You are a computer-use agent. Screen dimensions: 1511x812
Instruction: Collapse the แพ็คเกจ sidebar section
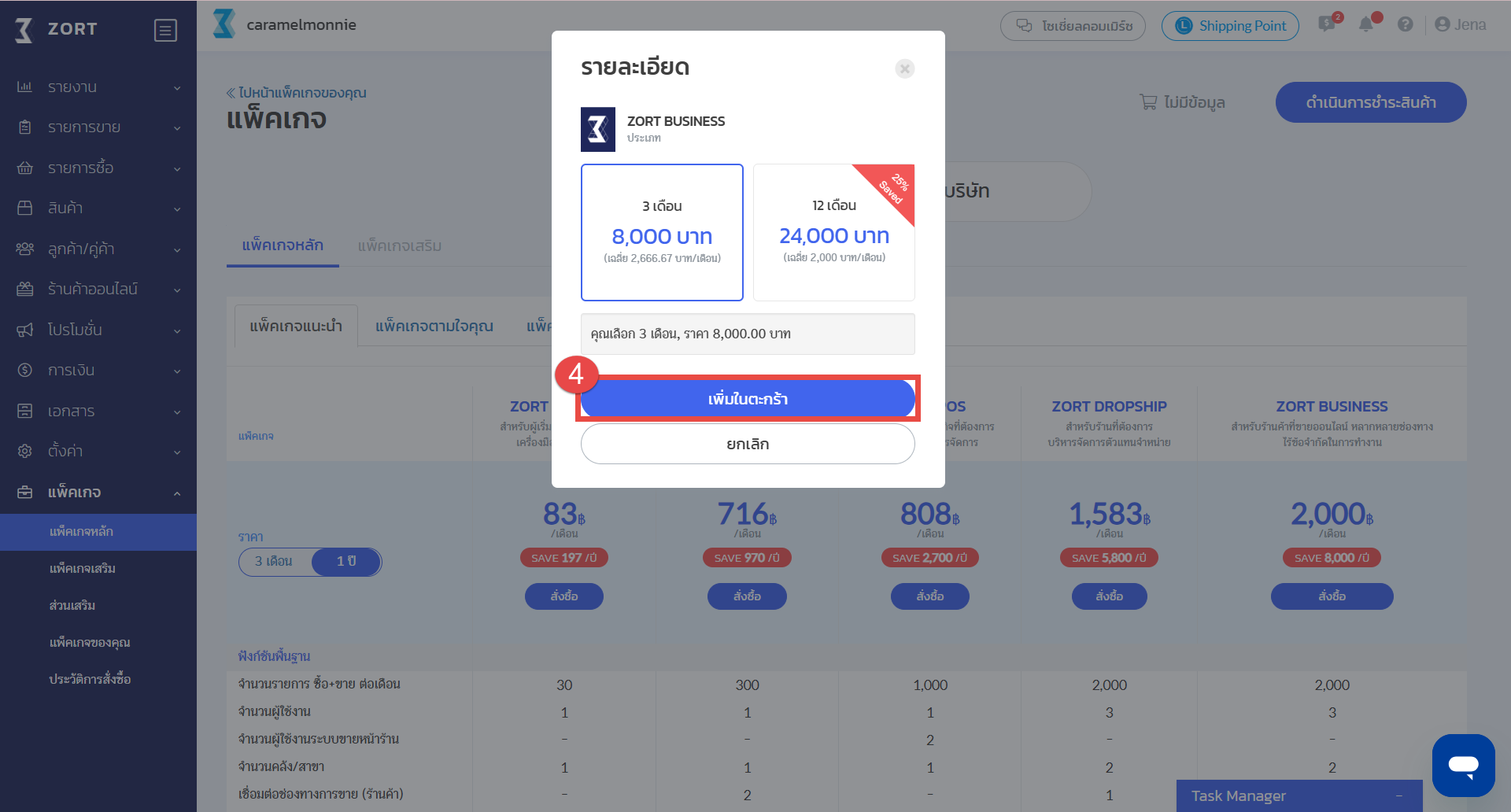coord(98,492)
